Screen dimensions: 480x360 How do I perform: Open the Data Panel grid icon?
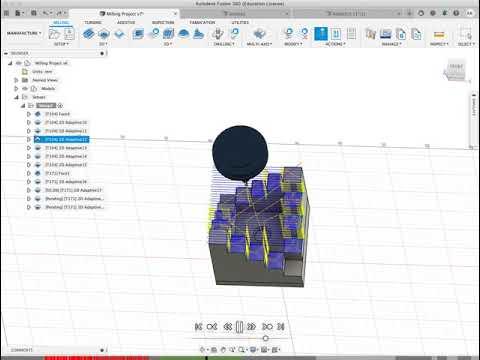pos(6,13)
